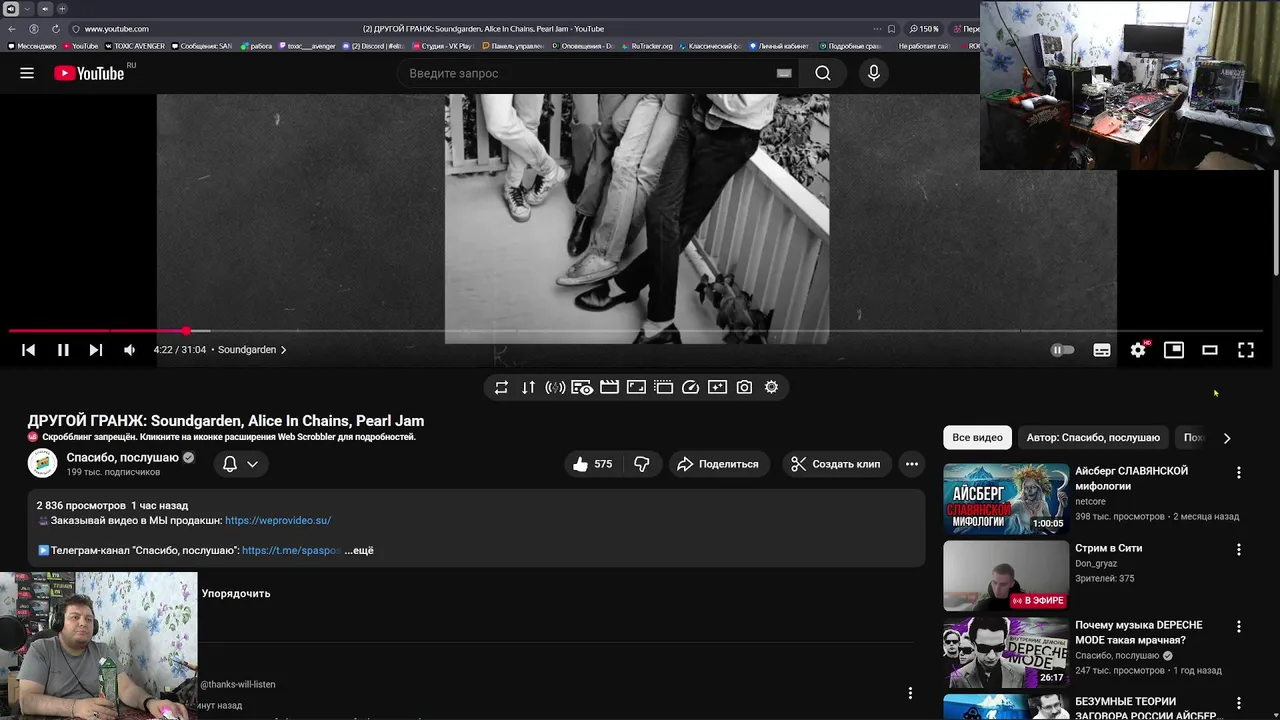Screen dimensions: 1280x720
Task: Open the playback speed gauge icon
Action: click(690, 387)
